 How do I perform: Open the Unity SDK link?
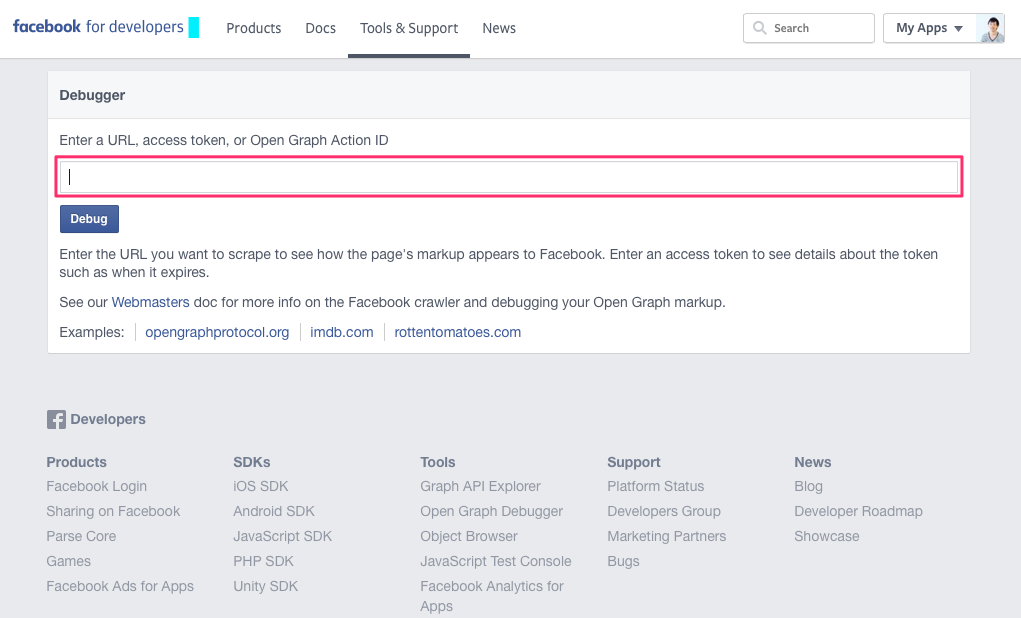coord(265,586)
